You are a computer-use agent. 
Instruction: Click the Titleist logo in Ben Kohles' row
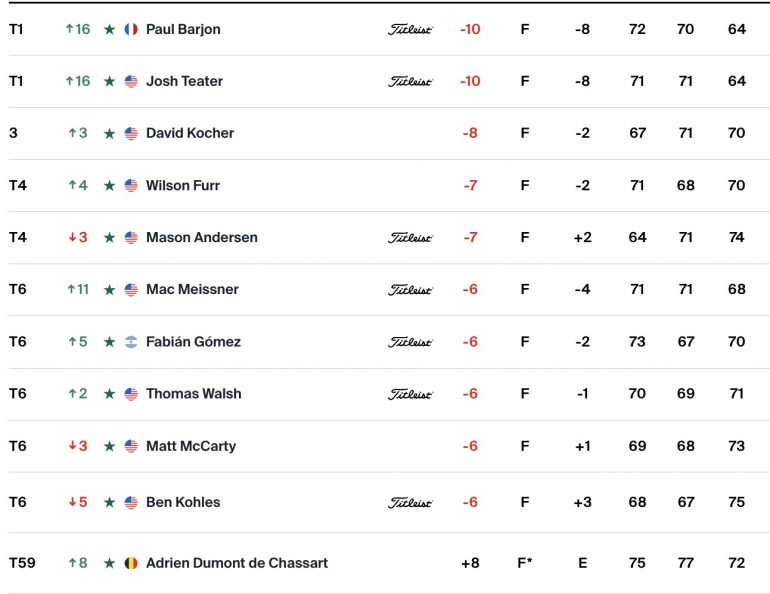tap(410, 503)
